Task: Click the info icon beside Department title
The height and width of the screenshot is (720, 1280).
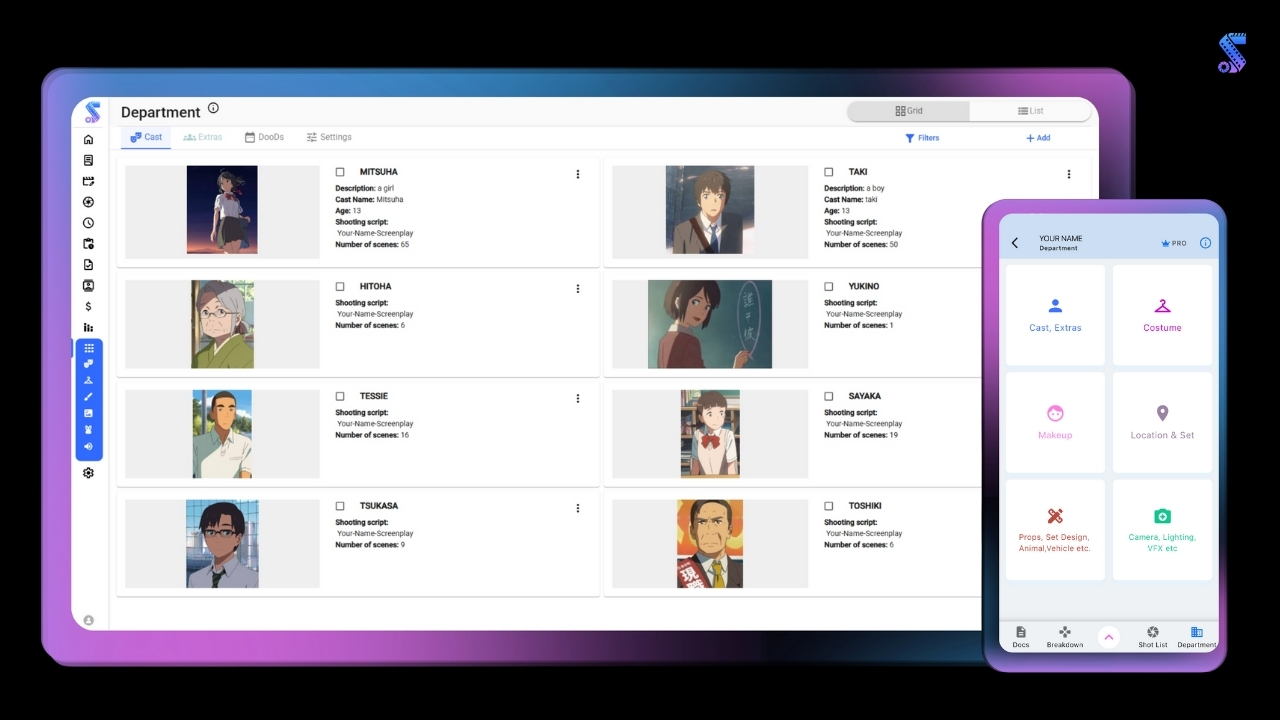Action: pos(213,108)
